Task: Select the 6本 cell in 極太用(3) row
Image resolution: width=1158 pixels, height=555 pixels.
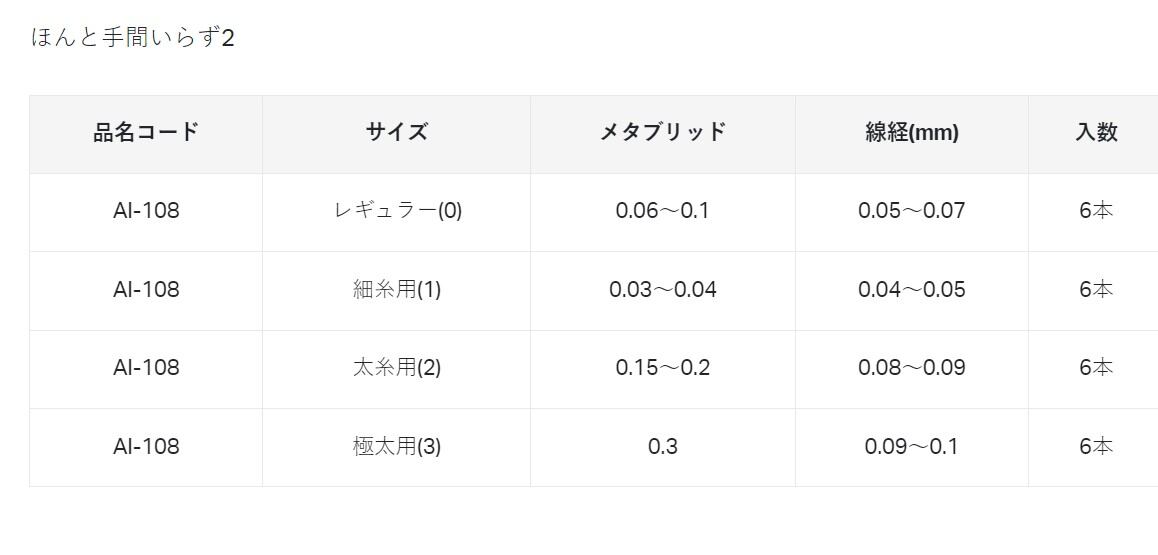Action: (1096, 447)
